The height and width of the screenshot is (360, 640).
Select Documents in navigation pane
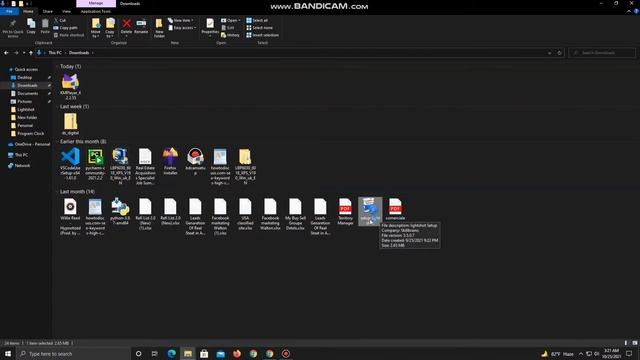pyautogui.click(x=27, y=93)
